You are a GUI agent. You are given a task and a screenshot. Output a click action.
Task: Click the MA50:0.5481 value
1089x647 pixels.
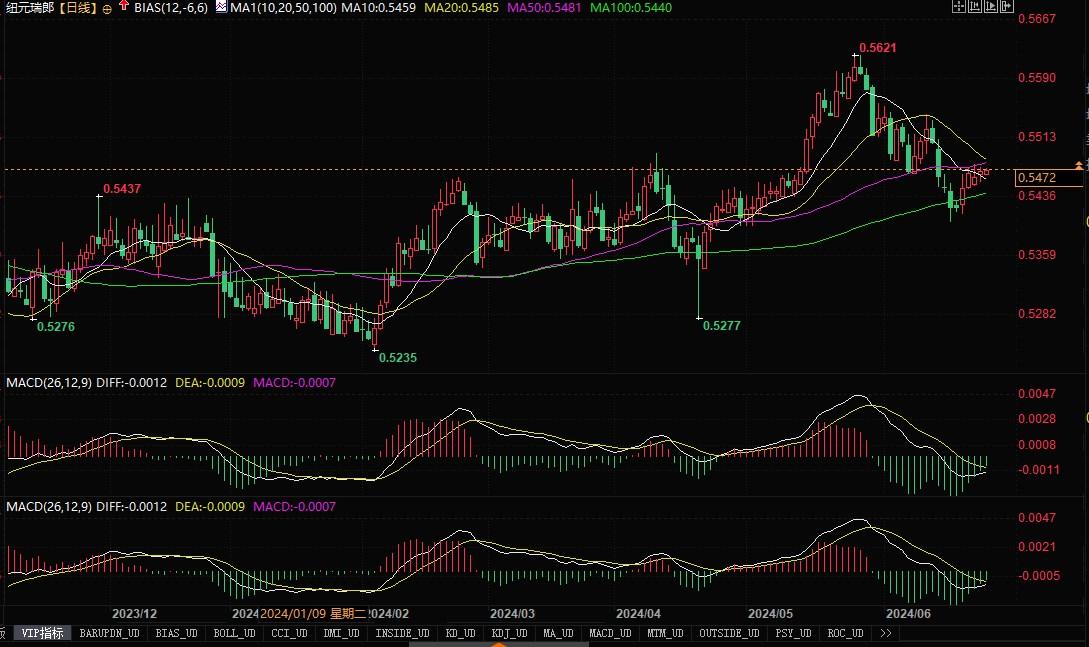(544, 8)
